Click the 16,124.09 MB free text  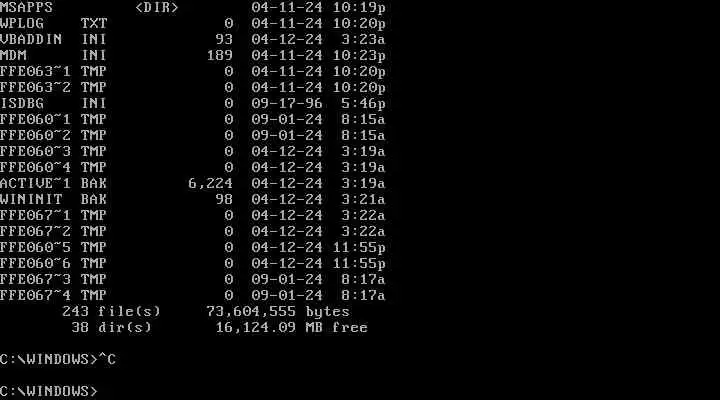point(292,327)
